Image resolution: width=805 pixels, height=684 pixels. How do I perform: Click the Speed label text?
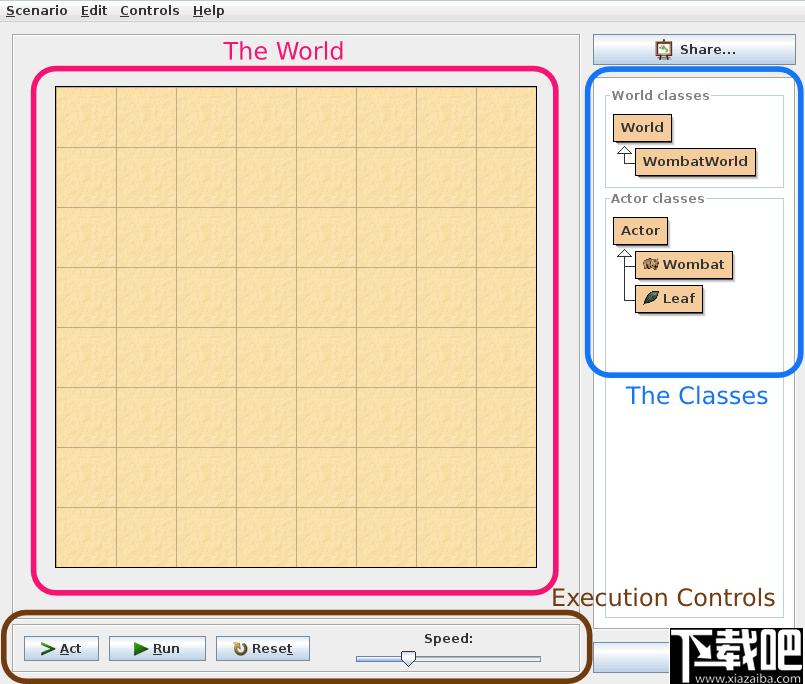(448, 638)
